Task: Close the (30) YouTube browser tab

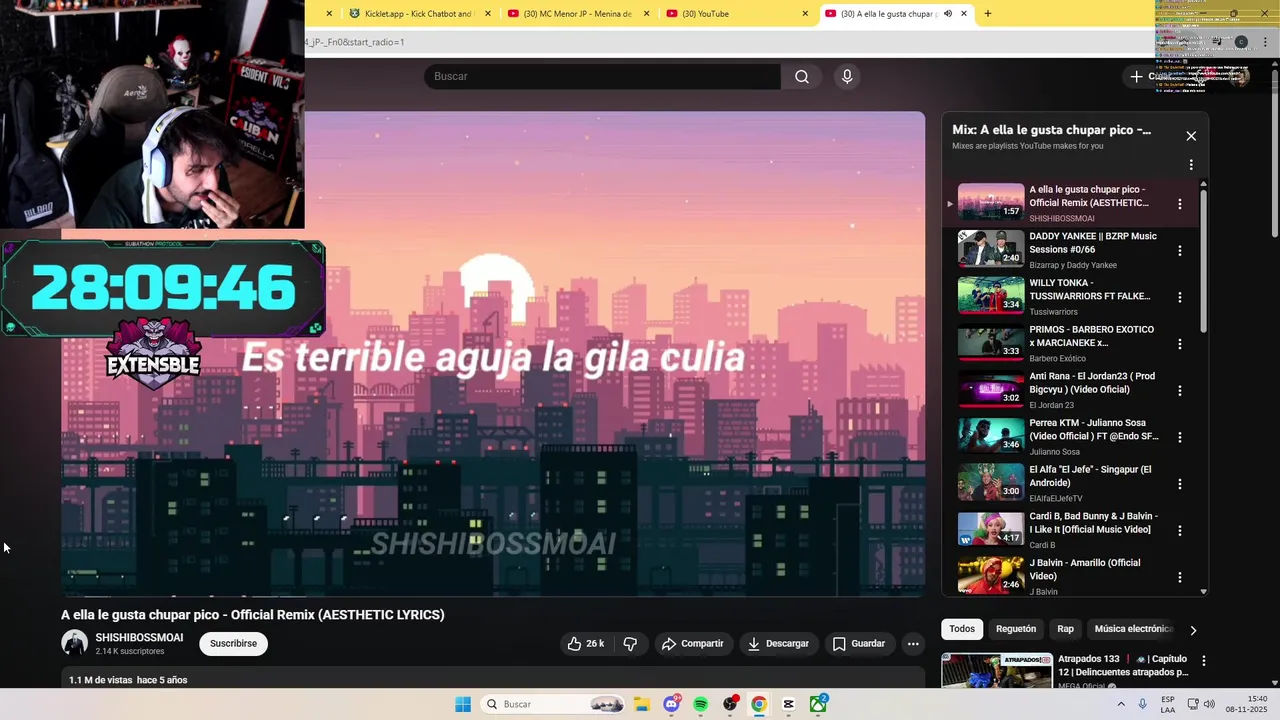Action: click(805, 14)
